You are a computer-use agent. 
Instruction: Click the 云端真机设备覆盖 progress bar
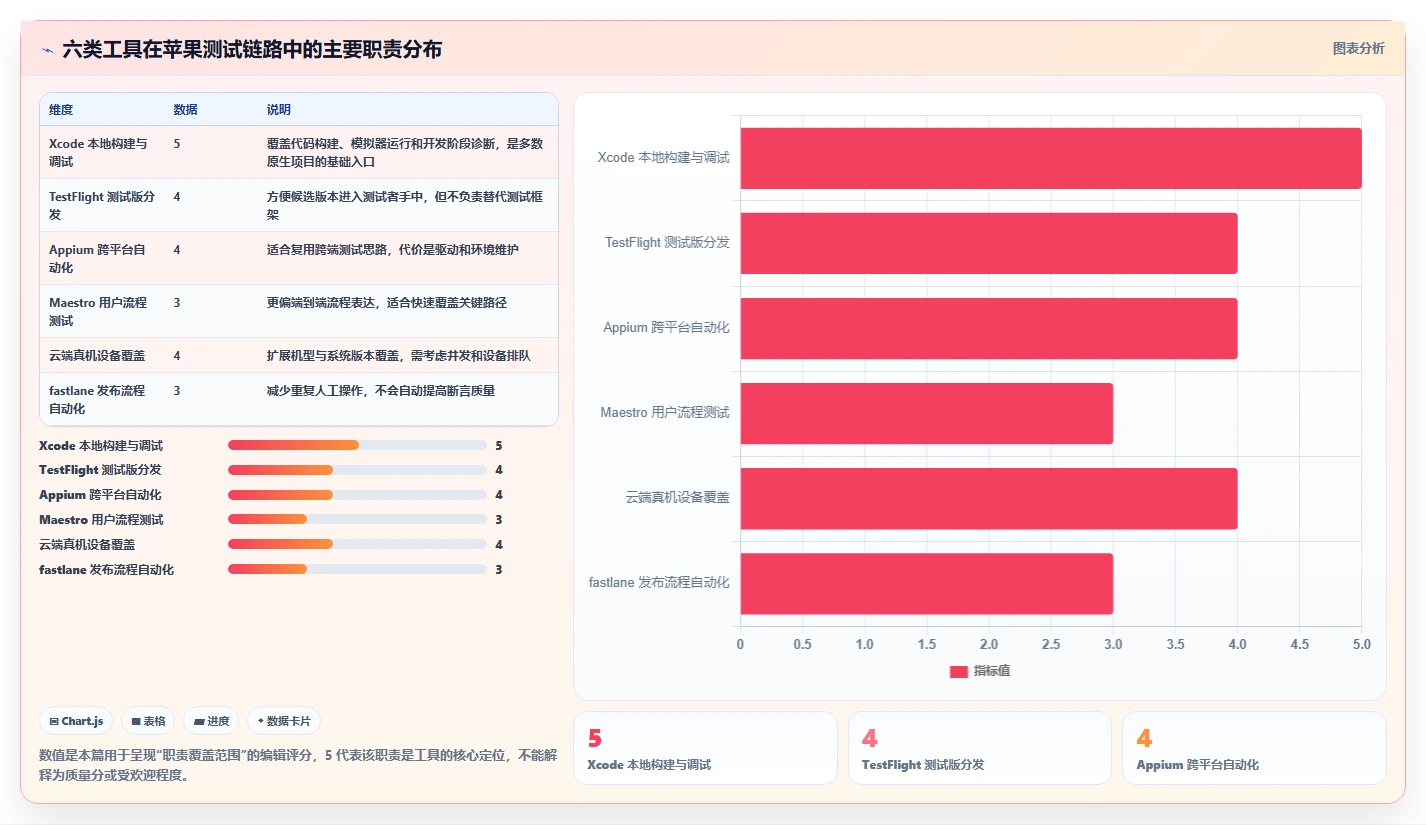(x=357, y=544)
